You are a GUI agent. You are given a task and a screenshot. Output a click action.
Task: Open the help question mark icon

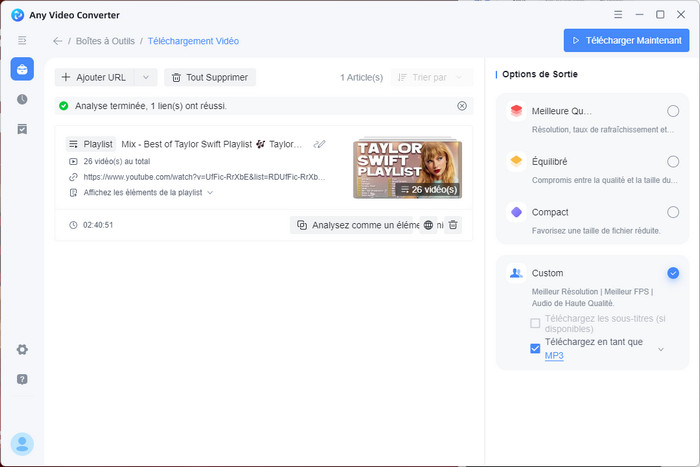tap(22, 379)
